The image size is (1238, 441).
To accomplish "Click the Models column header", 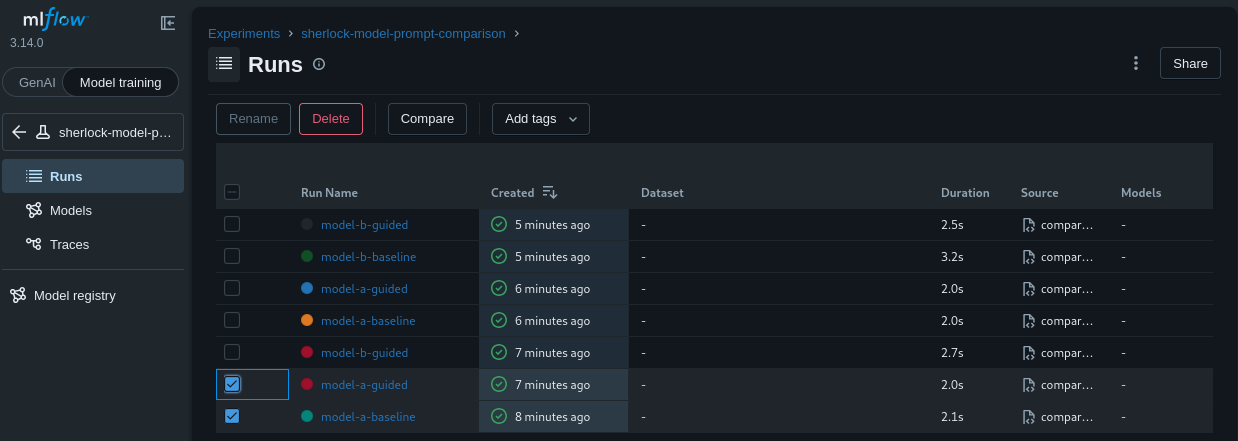I will (1141, 193).
